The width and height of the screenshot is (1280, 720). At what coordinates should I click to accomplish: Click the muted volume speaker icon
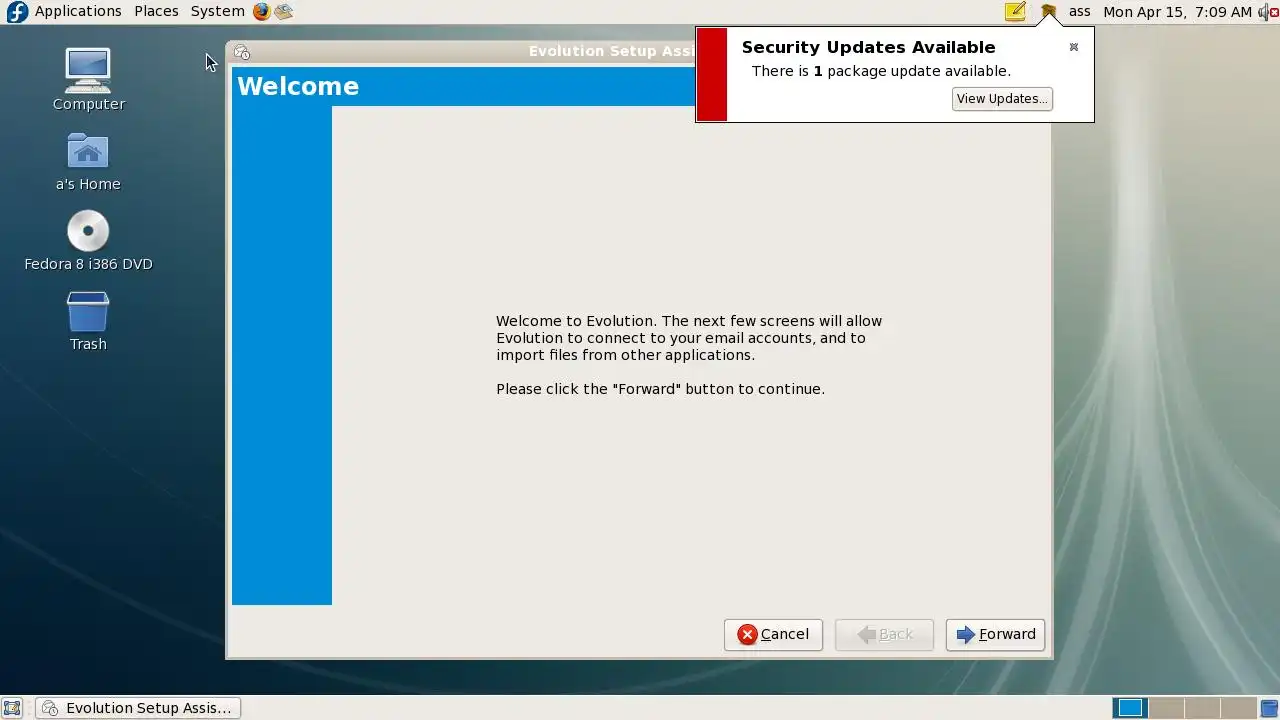(x=1268, y=12)
